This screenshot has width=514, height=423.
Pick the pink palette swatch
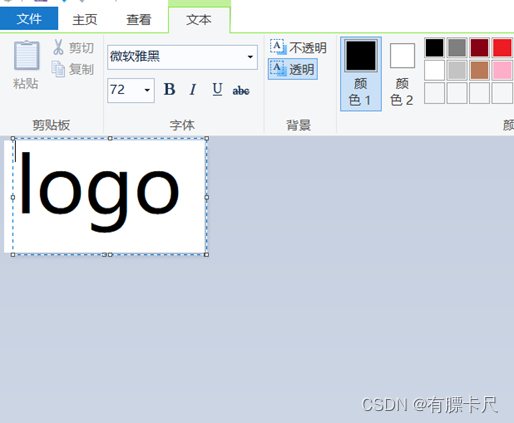coord(502,70)
